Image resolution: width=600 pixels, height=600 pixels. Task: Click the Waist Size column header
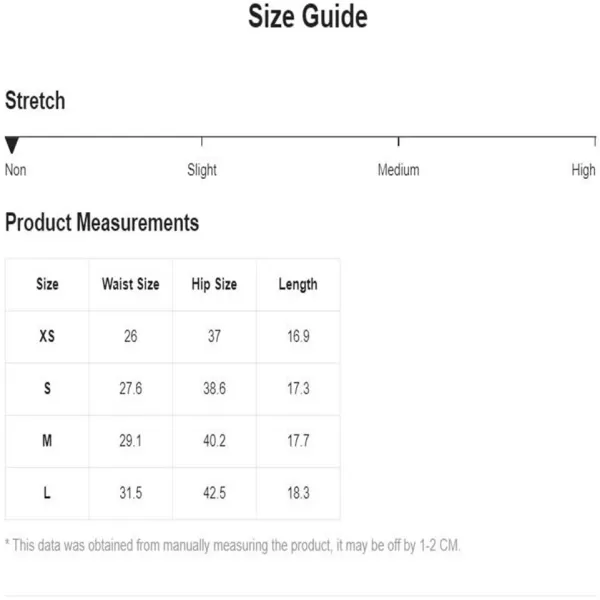(x=130, y=284)
